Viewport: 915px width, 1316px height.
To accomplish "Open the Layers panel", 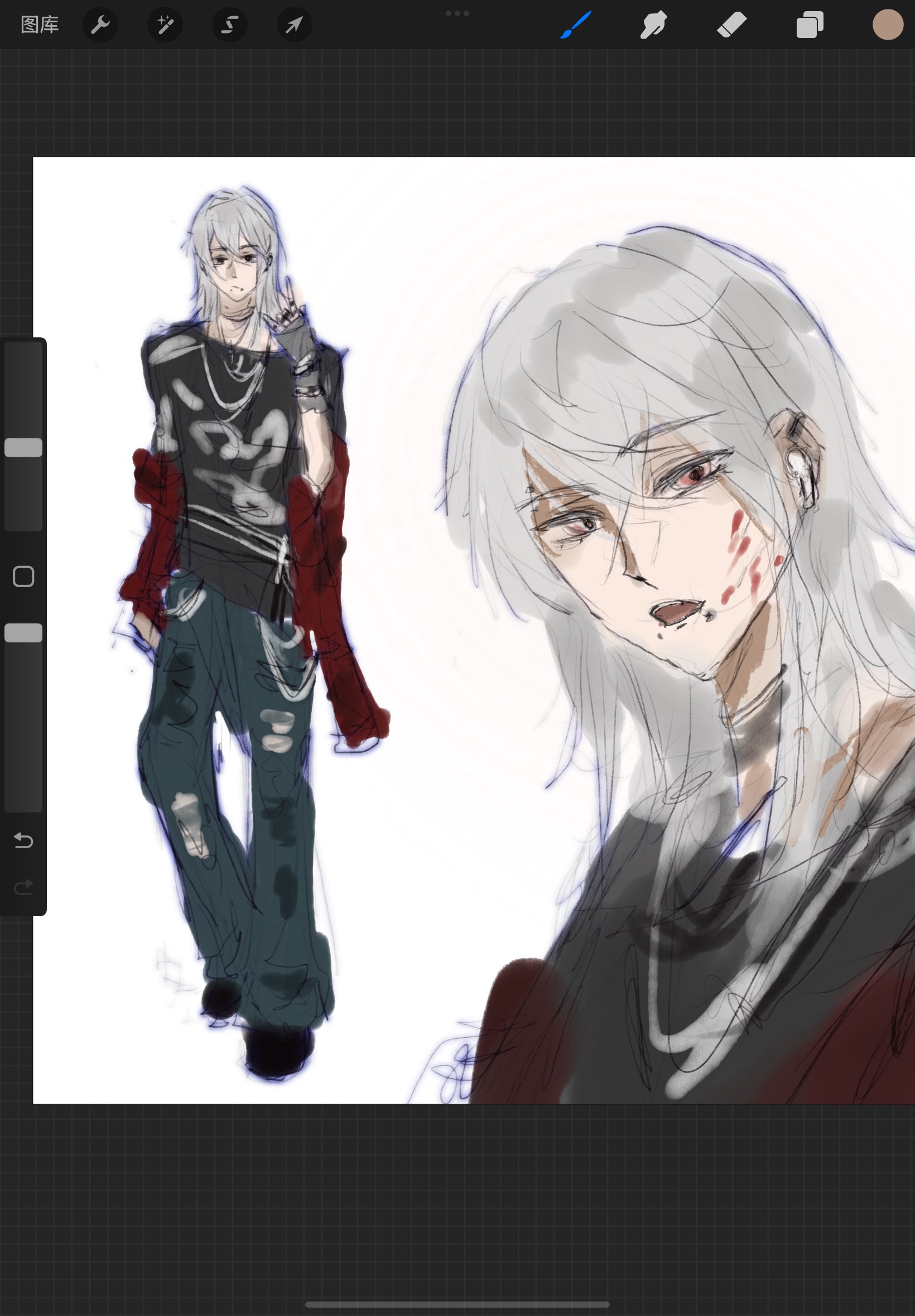I will pyautogui.click(x=810, y=25).
